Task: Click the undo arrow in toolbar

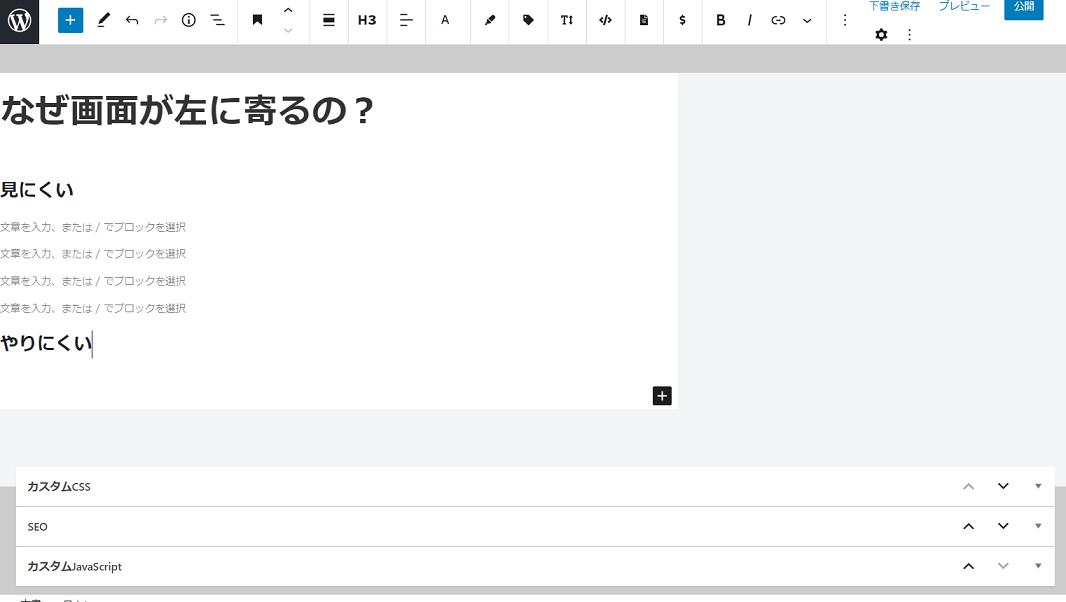Action: (132, 20)
